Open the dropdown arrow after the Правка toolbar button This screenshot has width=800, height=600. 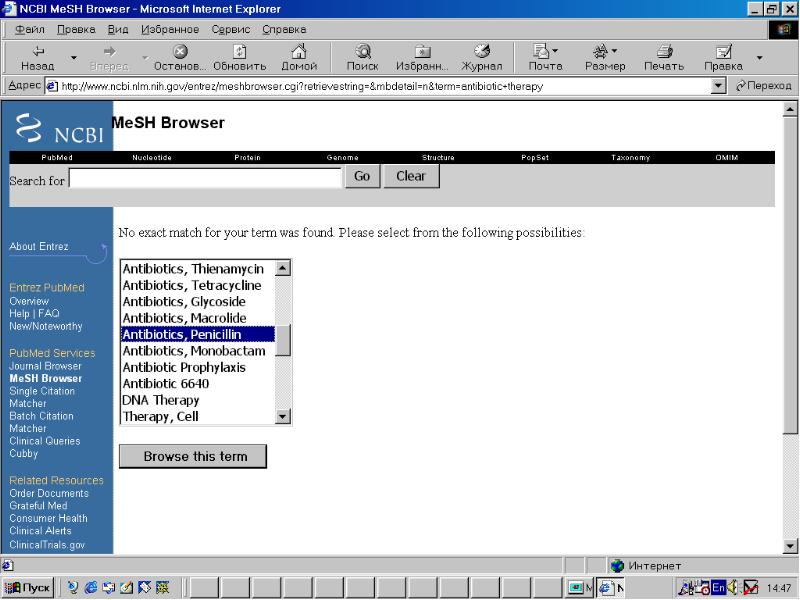pyautogui.click(x=760, y=57)
